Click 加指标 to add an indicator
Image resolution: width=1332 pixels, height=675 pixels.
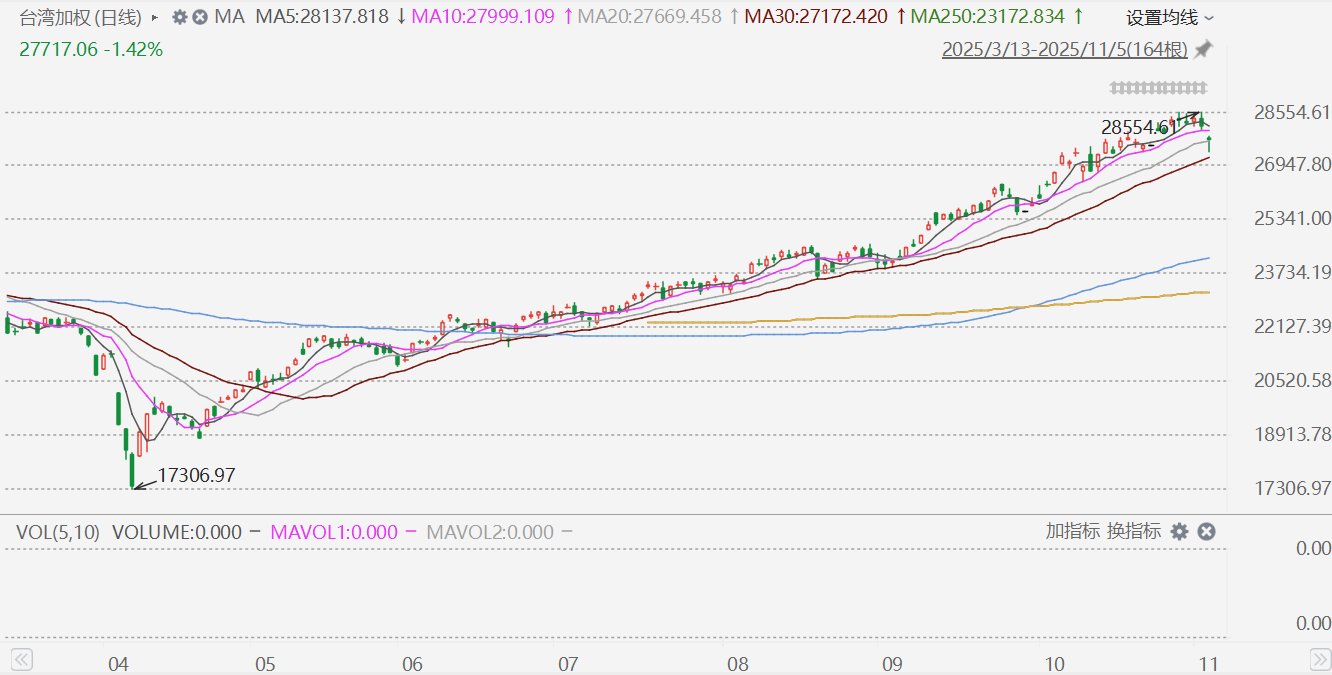(1073, 532)
